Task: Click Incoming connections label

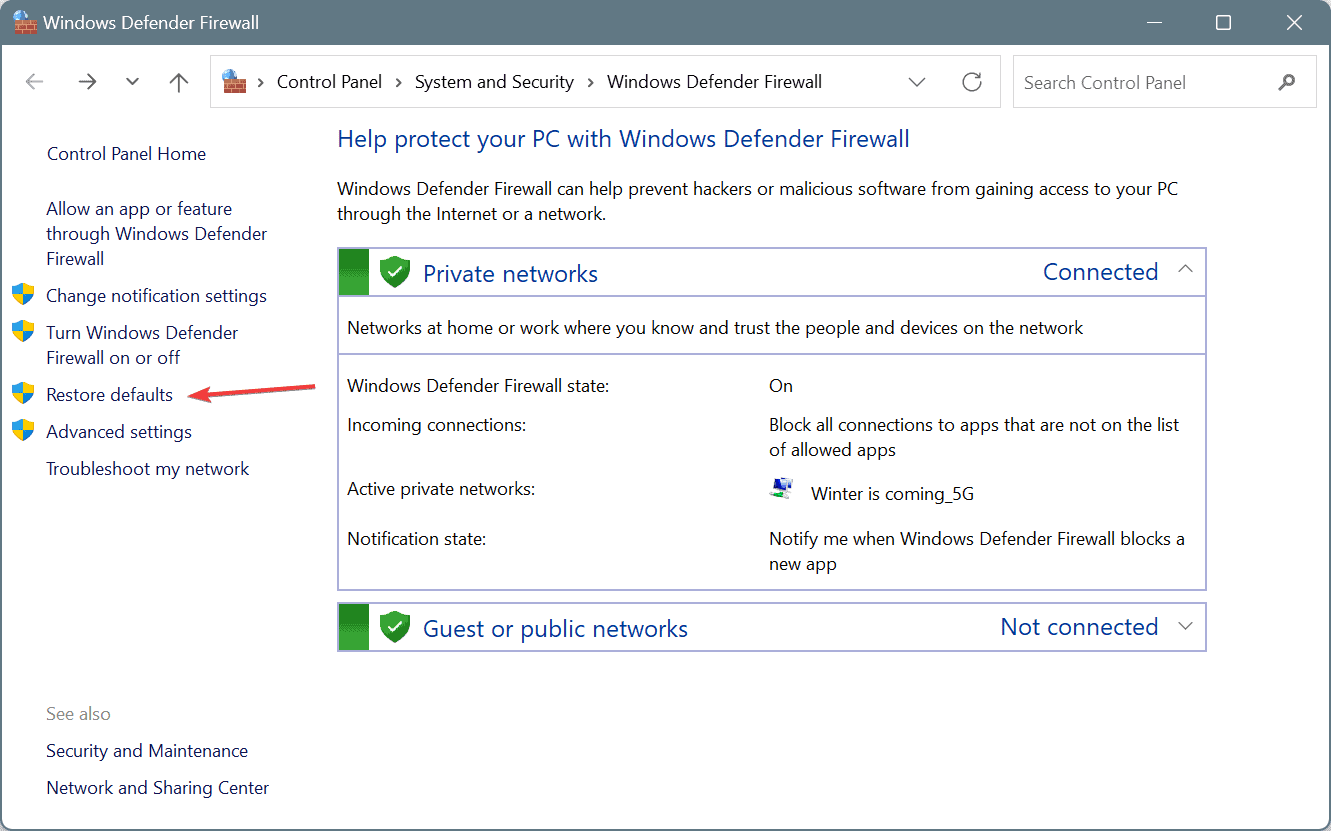Action: [436, 425]
